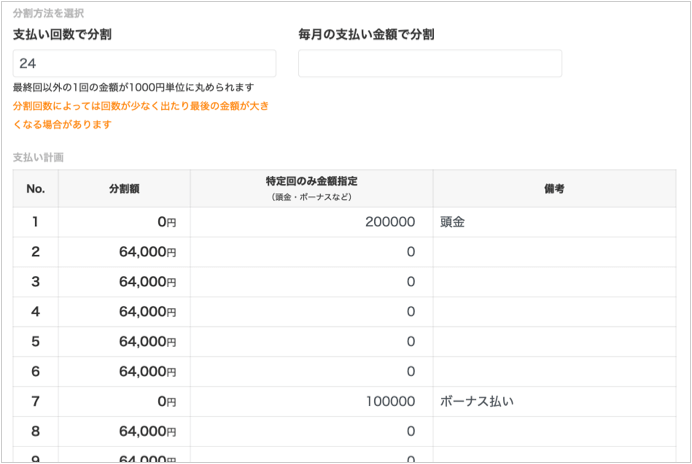Click the 特定回のみ金額指定 column header

coord(311,188)
